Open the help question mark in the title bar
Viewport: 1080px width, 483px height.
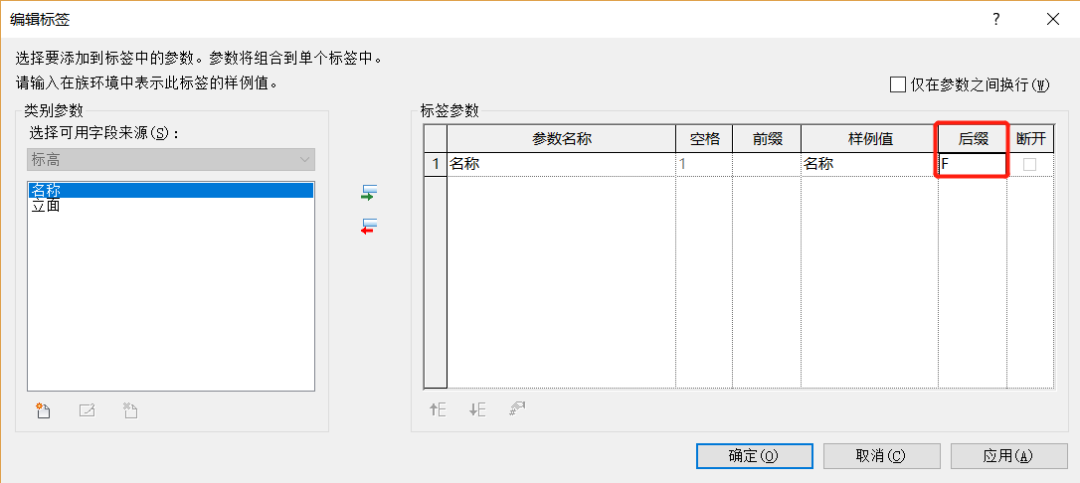[996, 19]
